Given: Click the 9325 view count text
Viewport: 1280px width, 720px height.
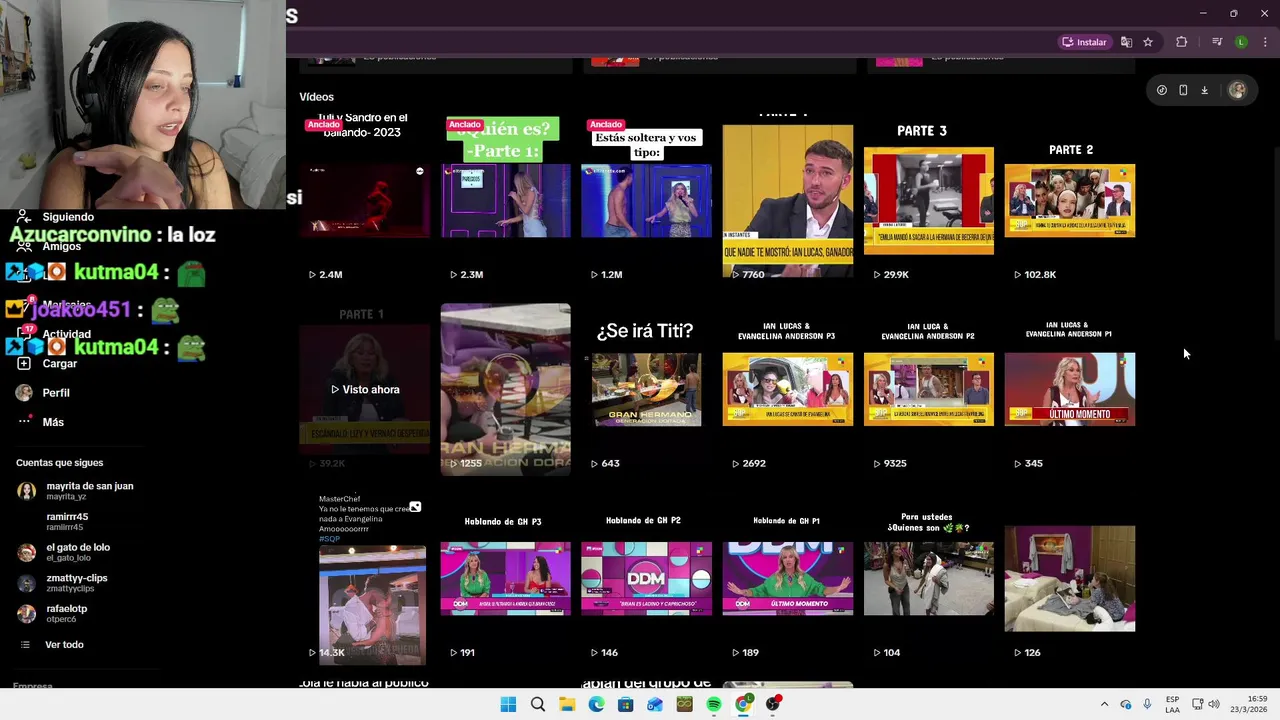Looking at the screenshot, I should coord(894,463).
